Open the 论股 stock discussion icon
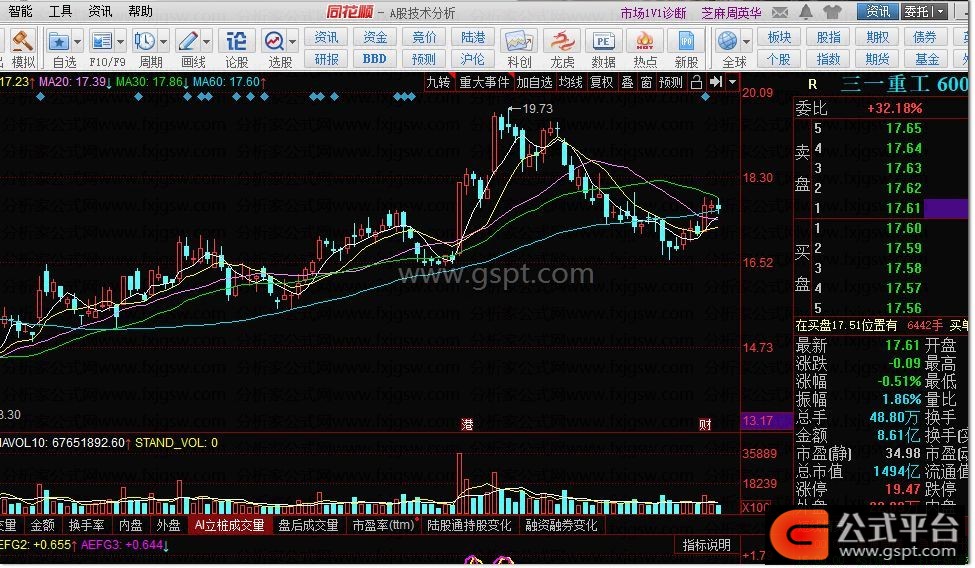The height and width of the screenshot is (568, 975). [236, 42]
